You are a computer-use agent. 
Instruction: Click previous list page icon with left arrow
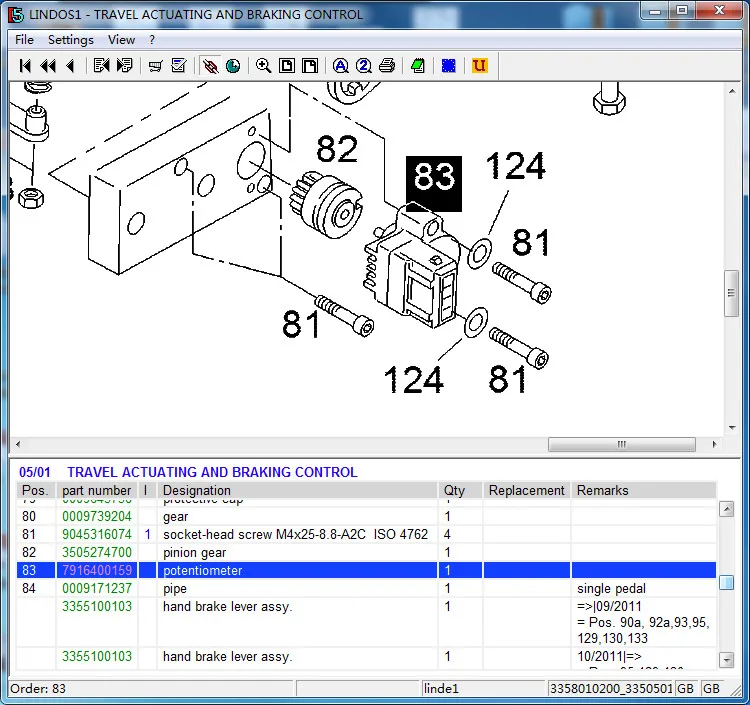[x=101, y=66]
